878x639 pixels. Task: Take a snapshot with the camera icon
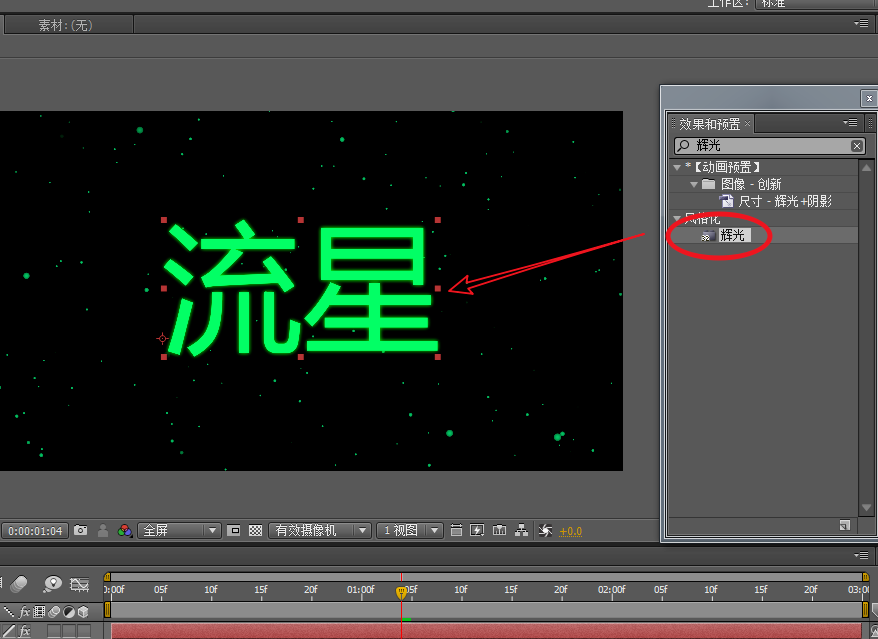81,530
